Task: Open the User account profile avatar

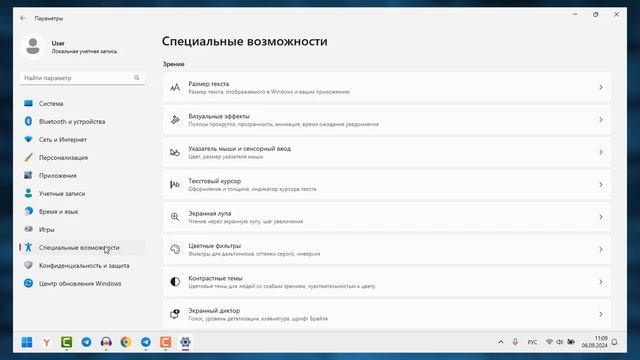Action: coord(33,46)
